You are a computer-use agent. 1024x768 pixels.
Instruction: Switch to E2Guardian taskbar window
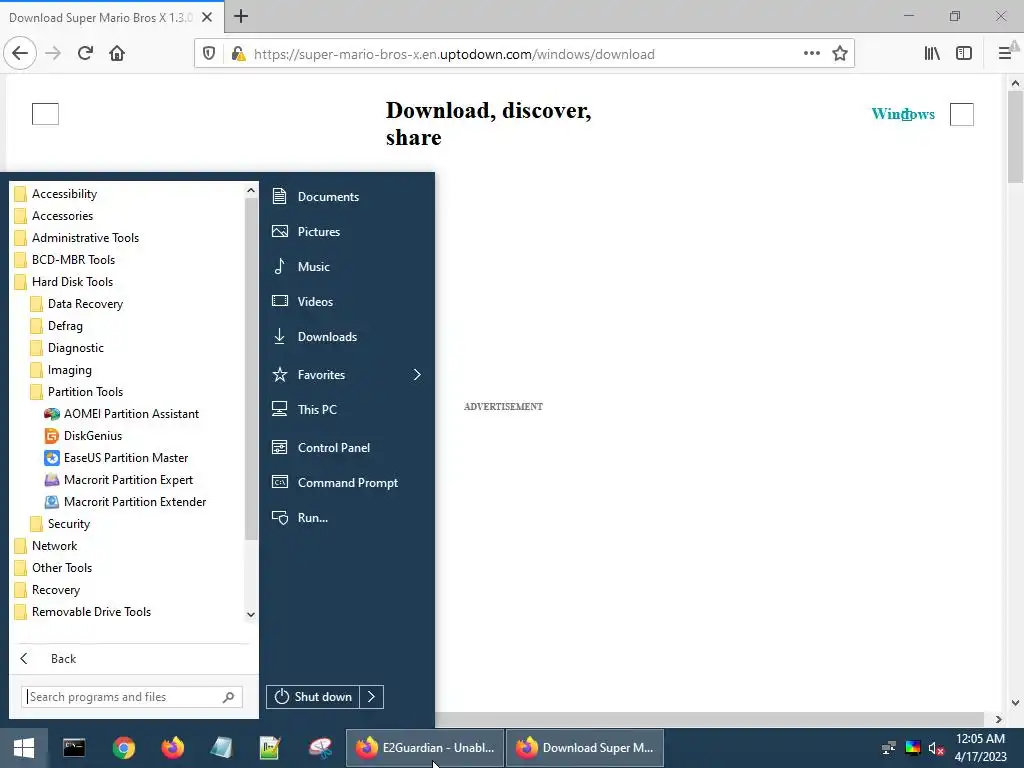pyautogui.click(x=424, y=748)
